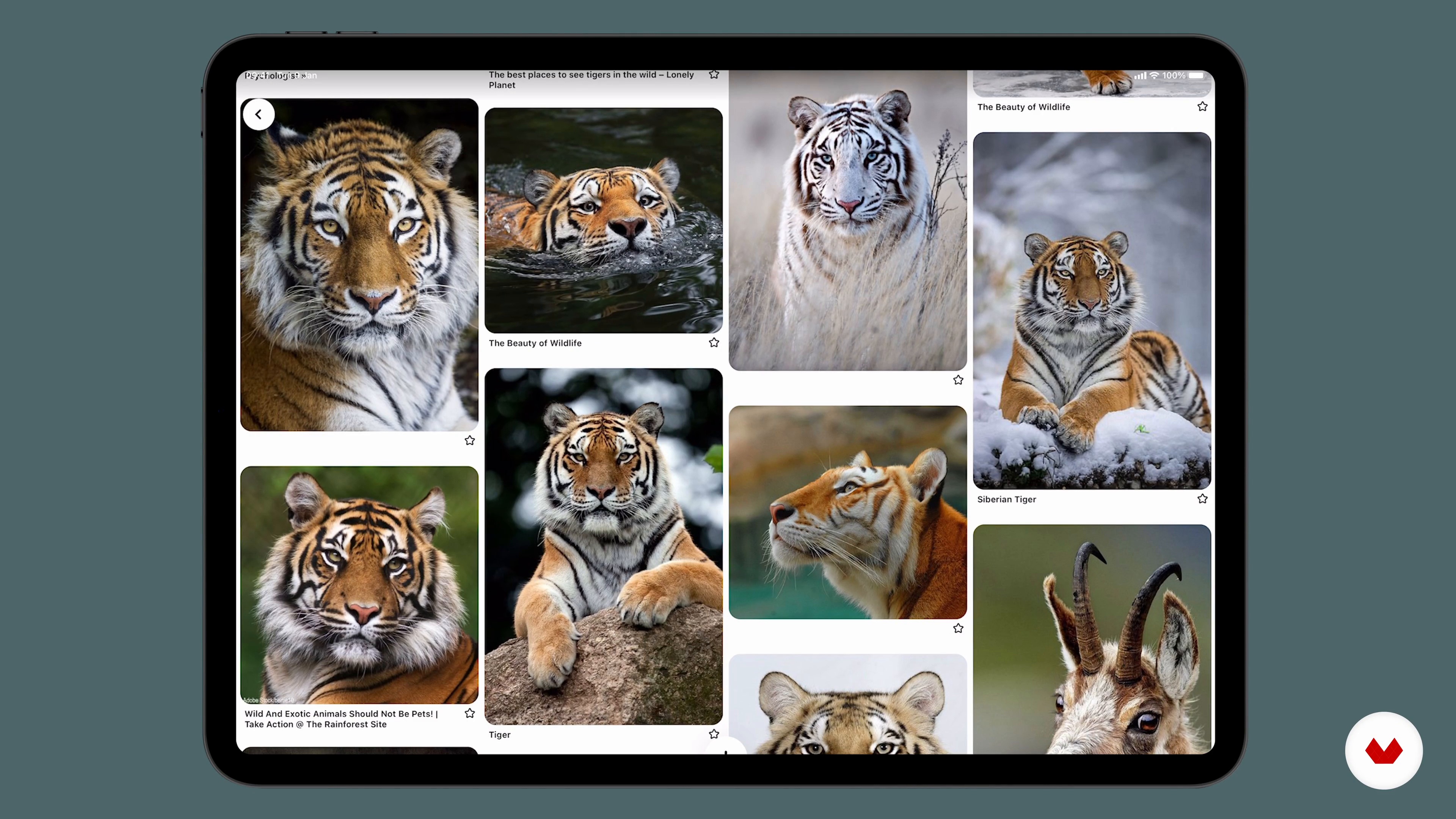
Task: Open the tiger with green background photo
Action: tap(359, 585)
